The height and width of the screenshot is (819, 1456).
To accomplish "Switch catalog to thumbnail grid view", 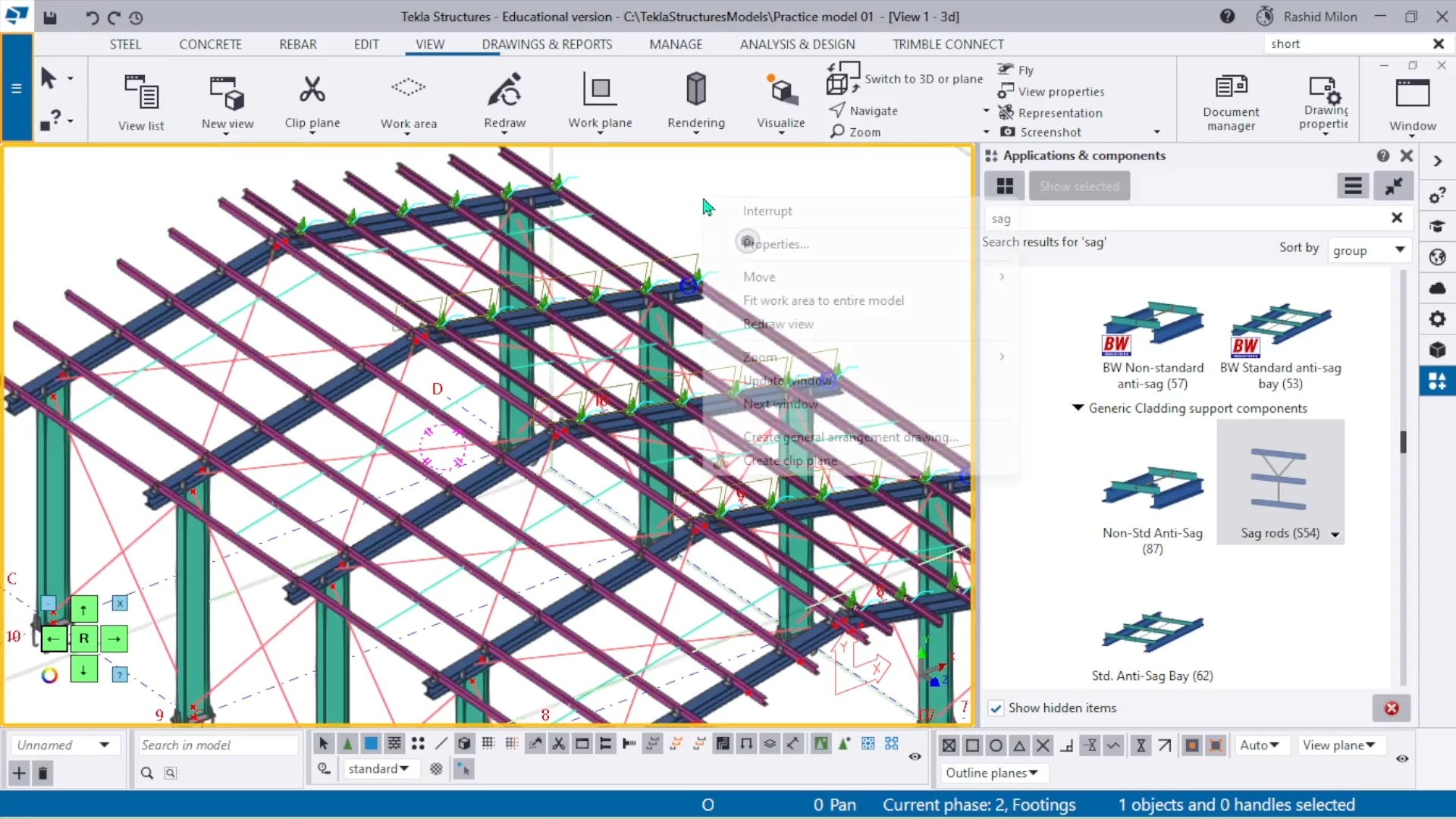I will (x=1005, y=186).
